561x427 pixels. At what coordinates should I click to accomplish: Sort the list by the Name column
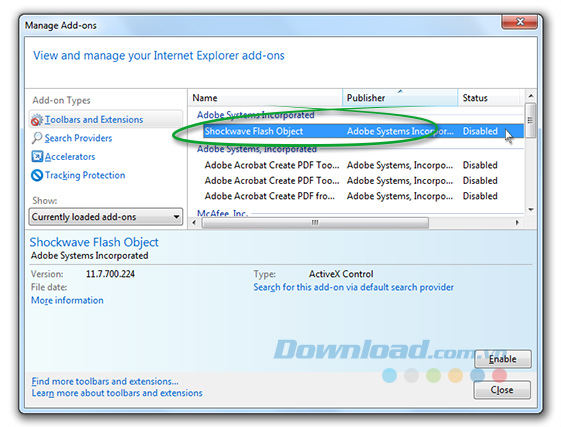point(265,98)
